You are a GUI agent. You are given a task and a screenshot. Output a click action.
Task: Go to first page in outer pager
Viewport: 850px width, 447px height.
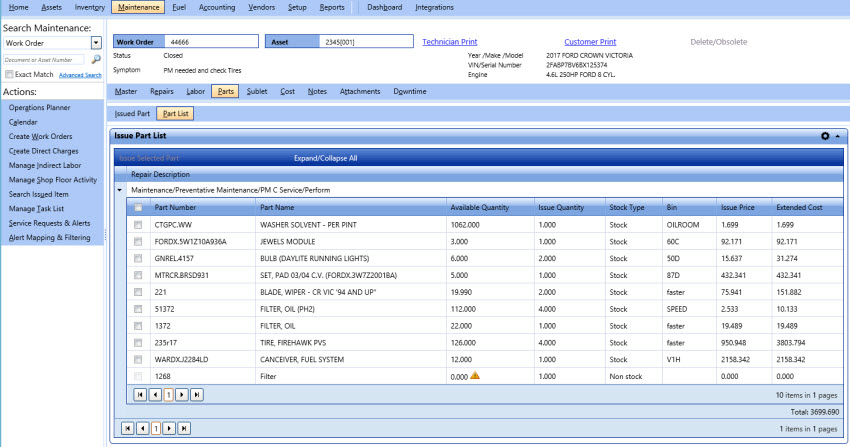[x=127, y=429]
